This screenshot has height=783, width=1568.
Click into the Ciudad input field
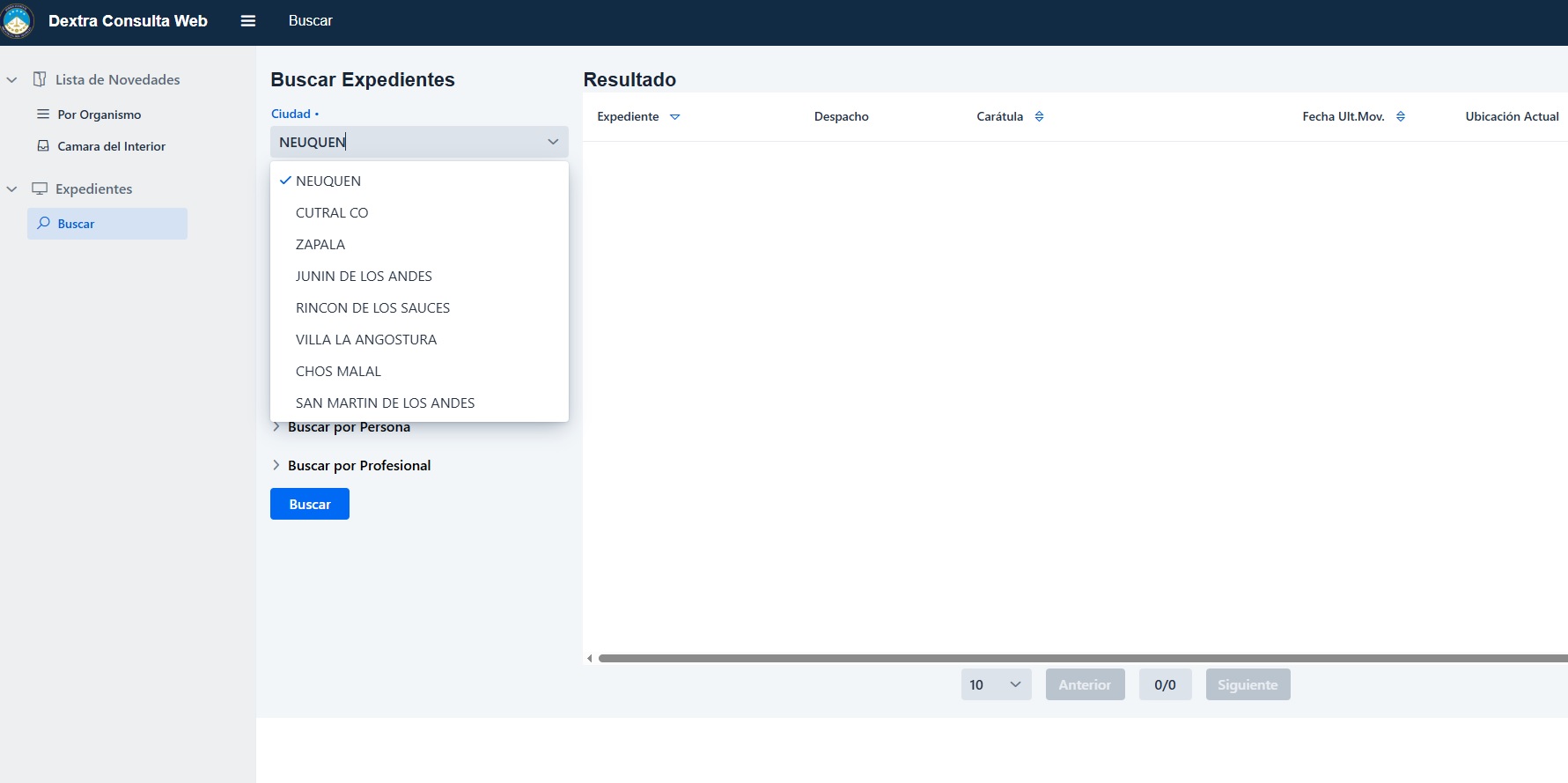pos(405,142)
